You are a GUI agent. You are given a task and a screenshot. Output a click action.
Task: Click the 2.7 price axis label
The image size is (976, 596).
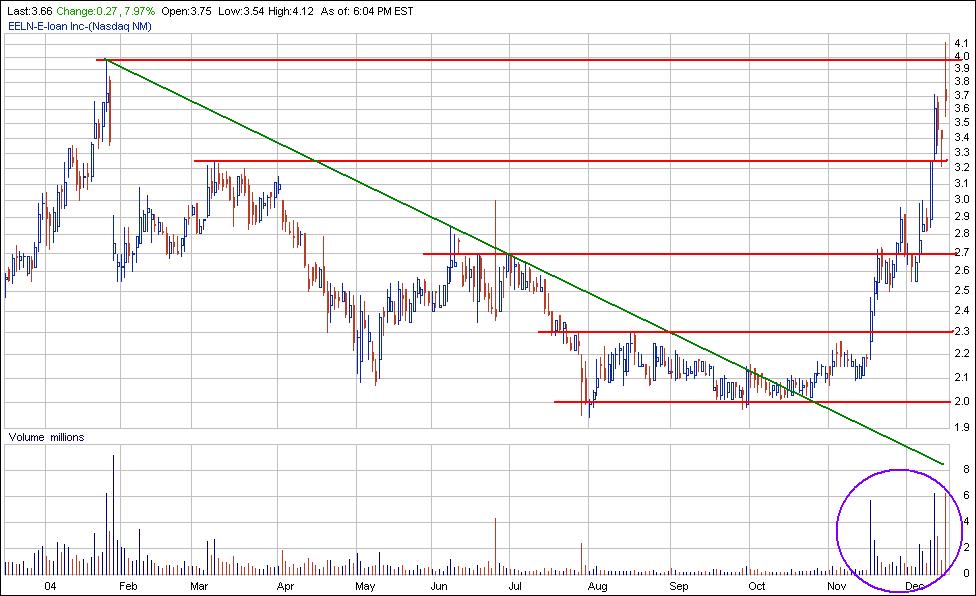click(961, 252)
